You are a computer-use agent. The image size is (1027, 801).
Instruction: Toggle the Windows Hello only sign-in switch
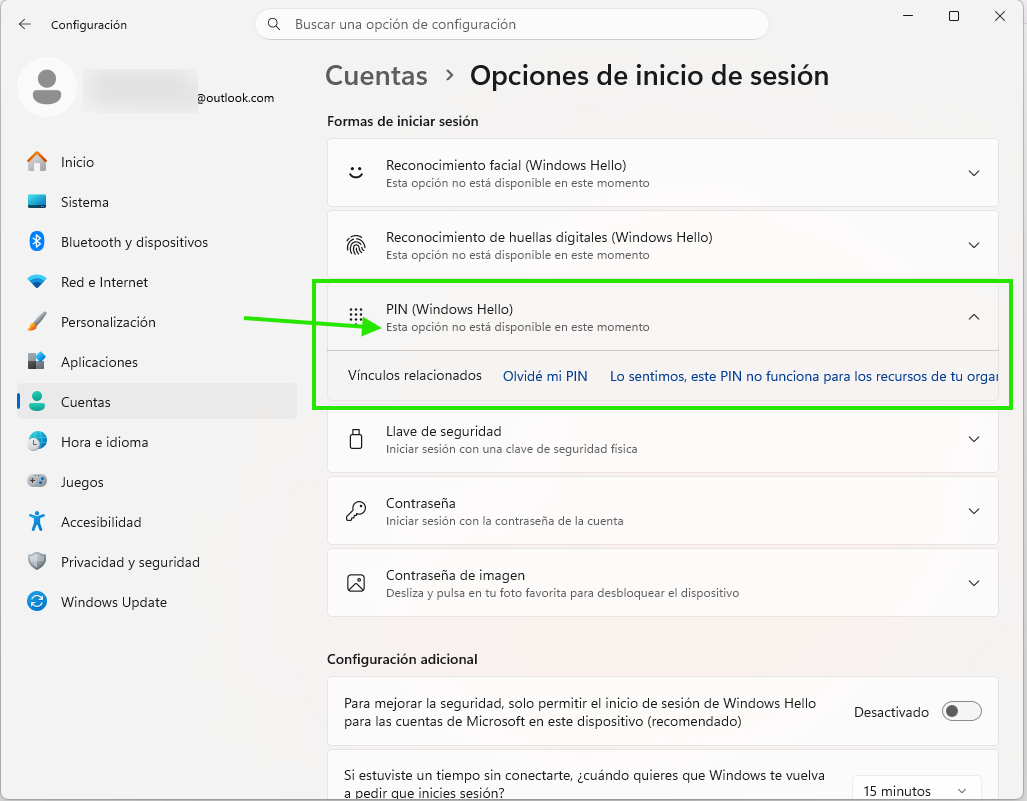pyautogui.click(x=962, y=711)
